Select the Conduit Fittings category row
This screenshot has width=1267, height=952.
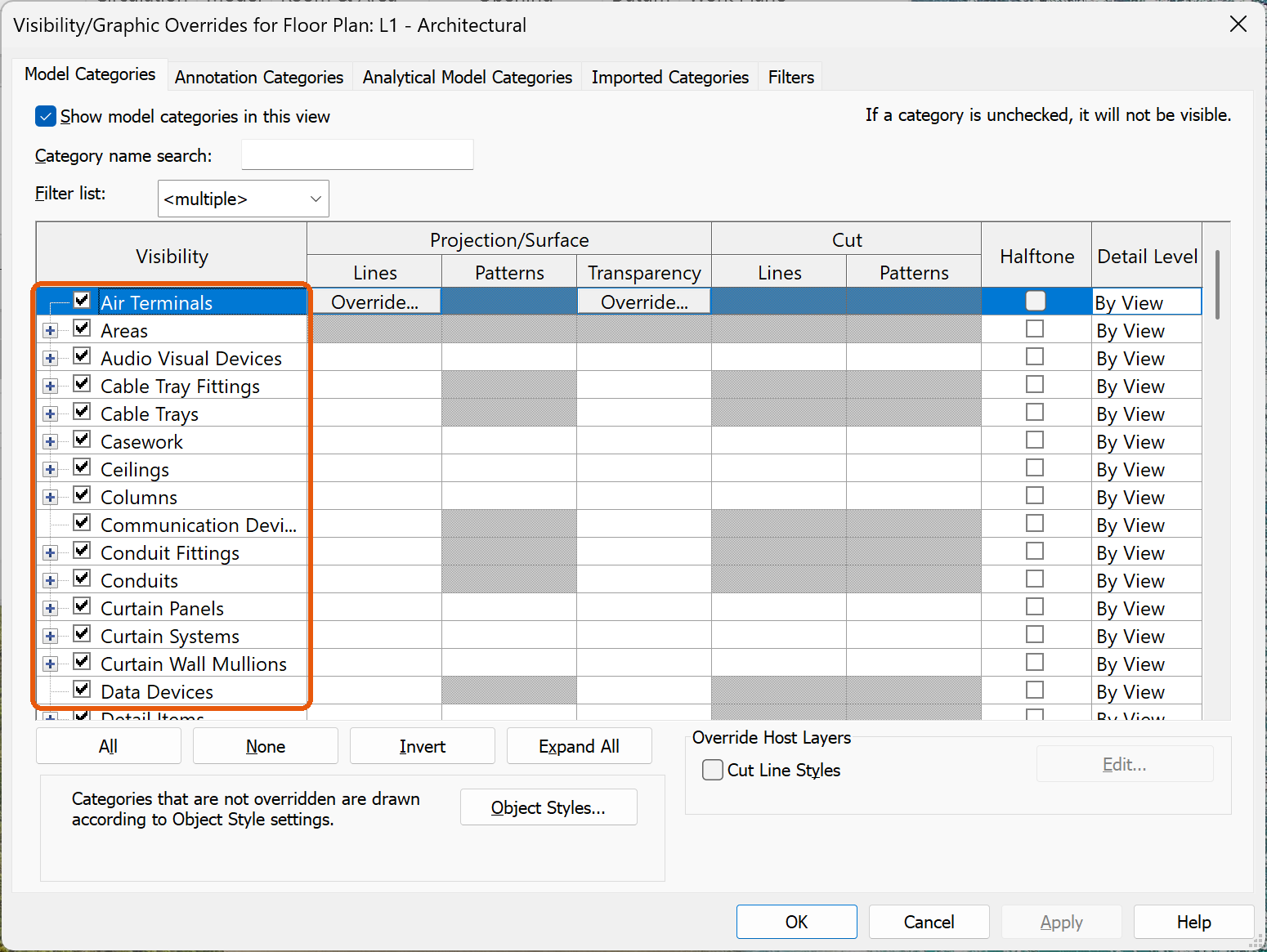pos(170,553)
